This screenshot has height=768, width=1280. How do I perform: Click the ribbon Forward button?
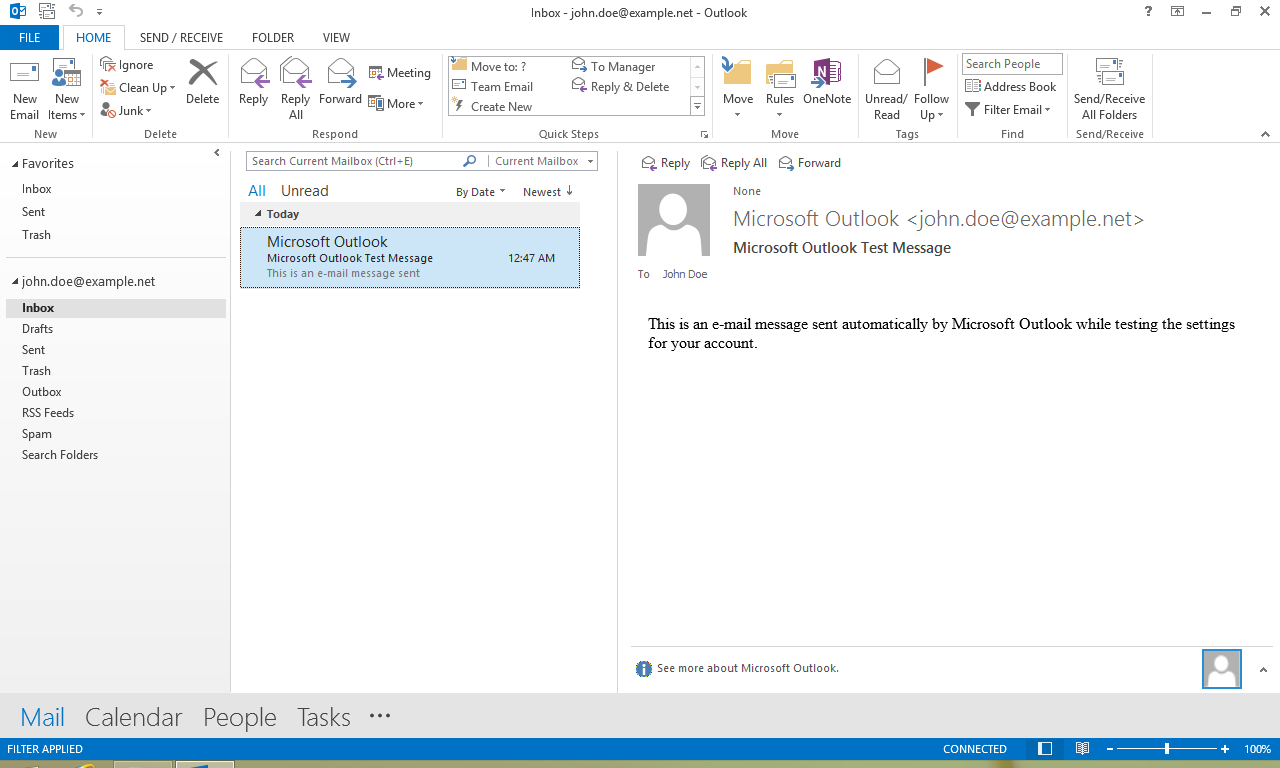point(341,82)
